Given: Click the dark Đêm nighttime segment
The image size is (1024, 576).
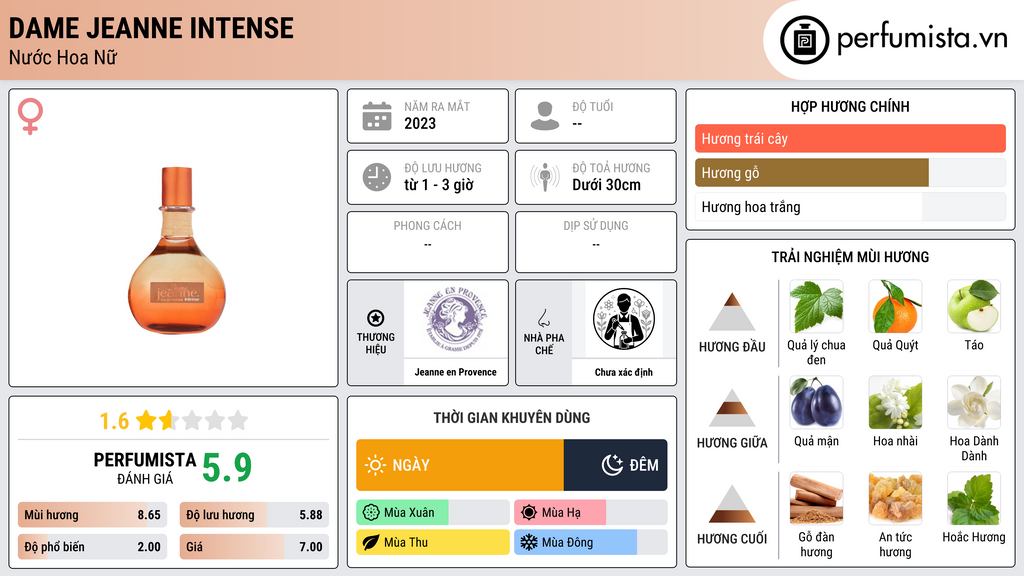Looking at the screenshot, I should pos(615,465).
